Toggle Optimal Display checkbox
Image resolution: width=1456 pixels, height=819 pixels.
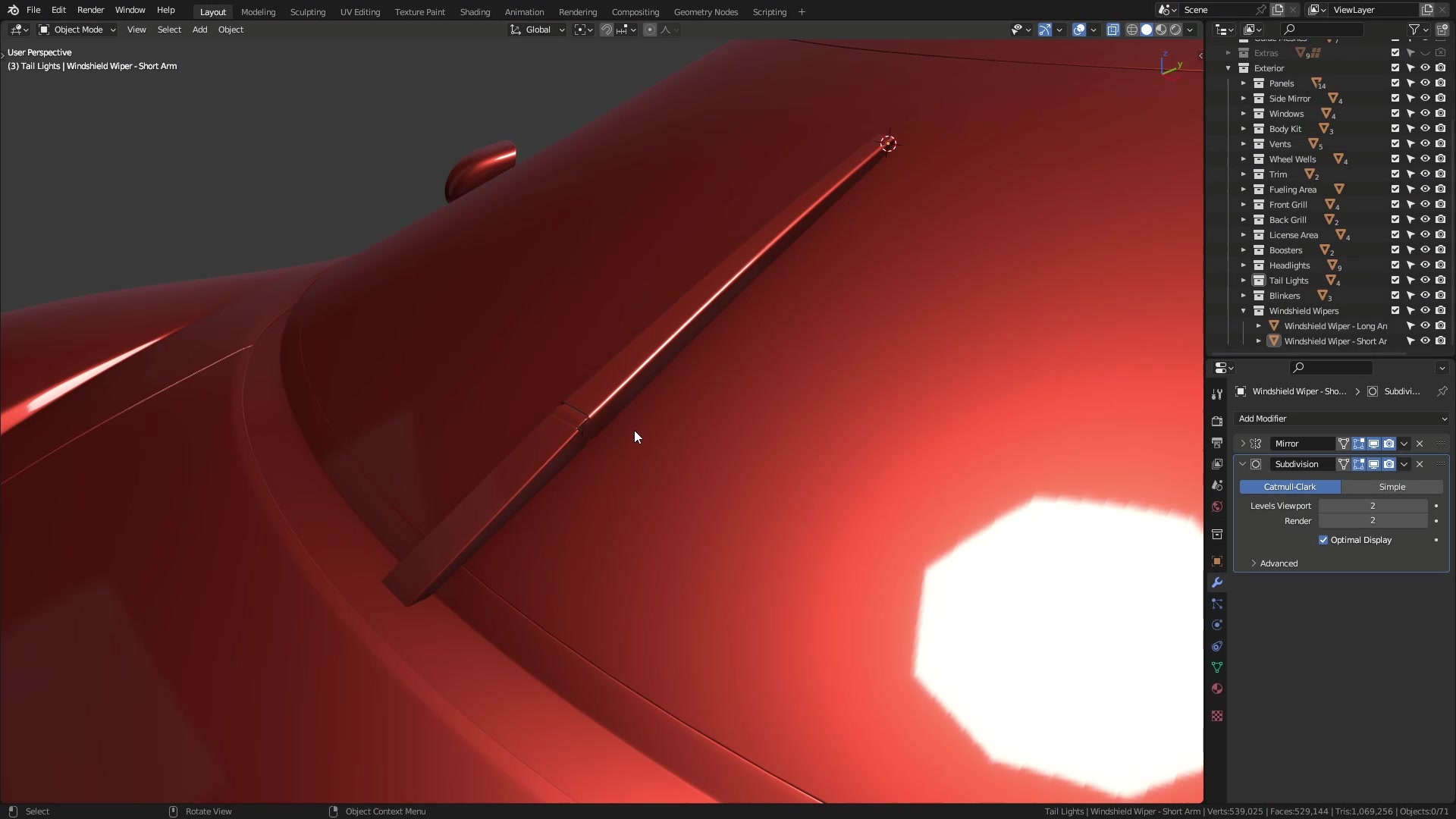[1323, 540]
